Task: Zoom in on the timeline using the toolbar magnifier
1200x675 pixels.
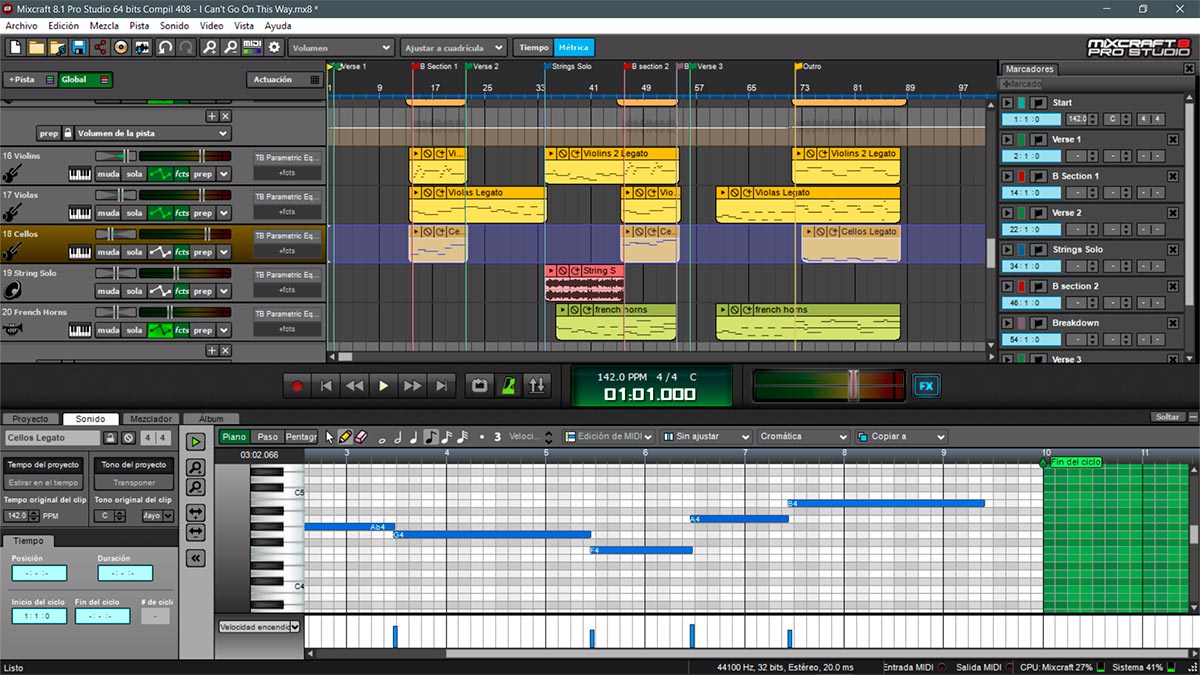Action: coord(209,47)
